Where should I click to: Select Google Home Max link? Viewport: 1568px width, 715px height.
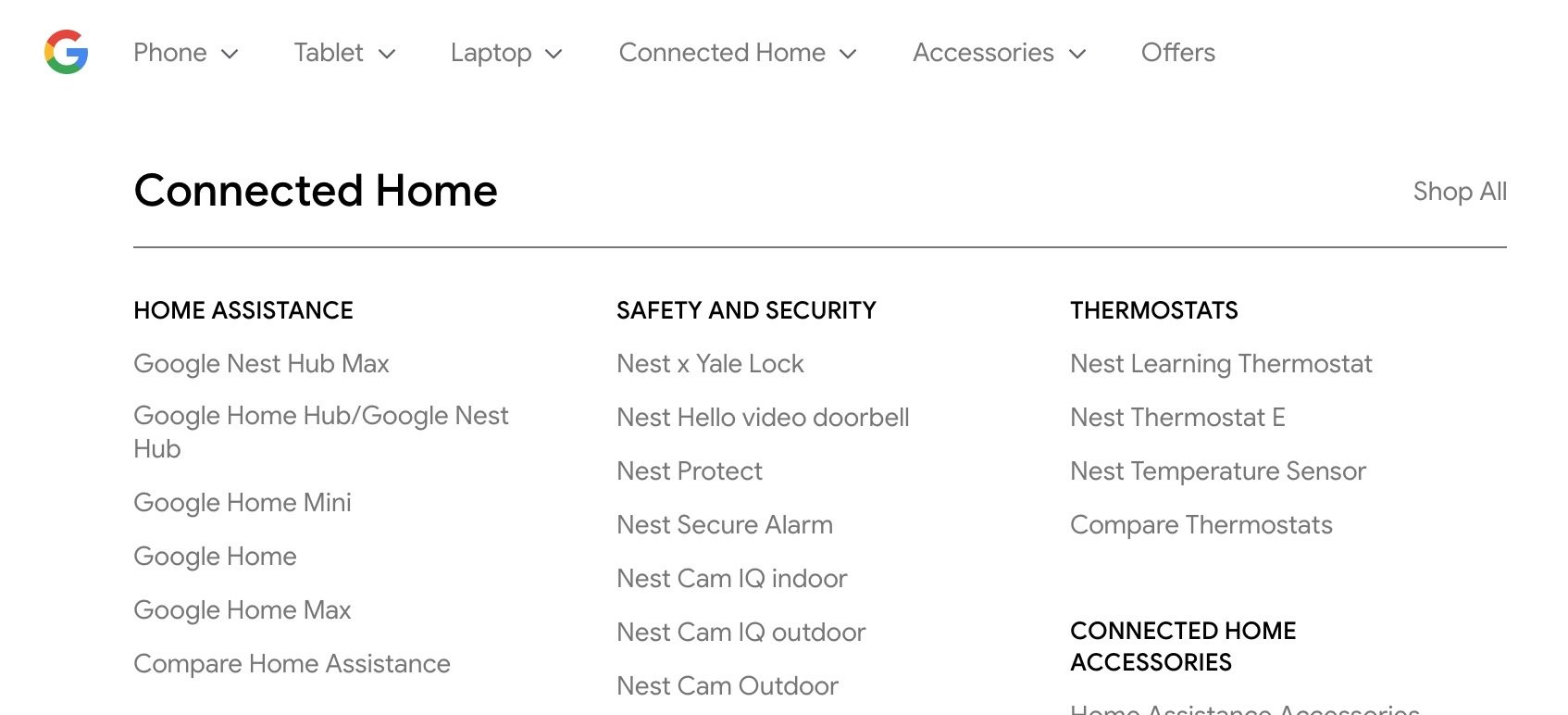tap(243, 610)
